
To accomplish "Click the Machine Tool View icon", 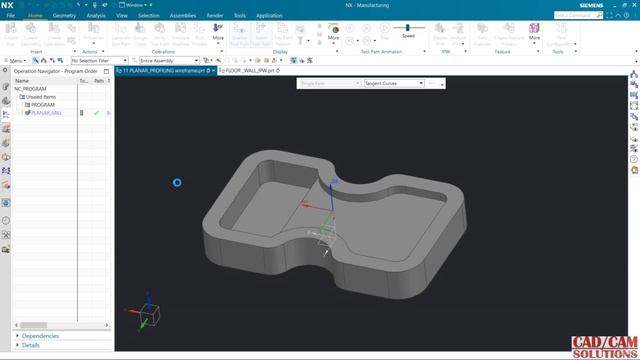I will point(44,60).
